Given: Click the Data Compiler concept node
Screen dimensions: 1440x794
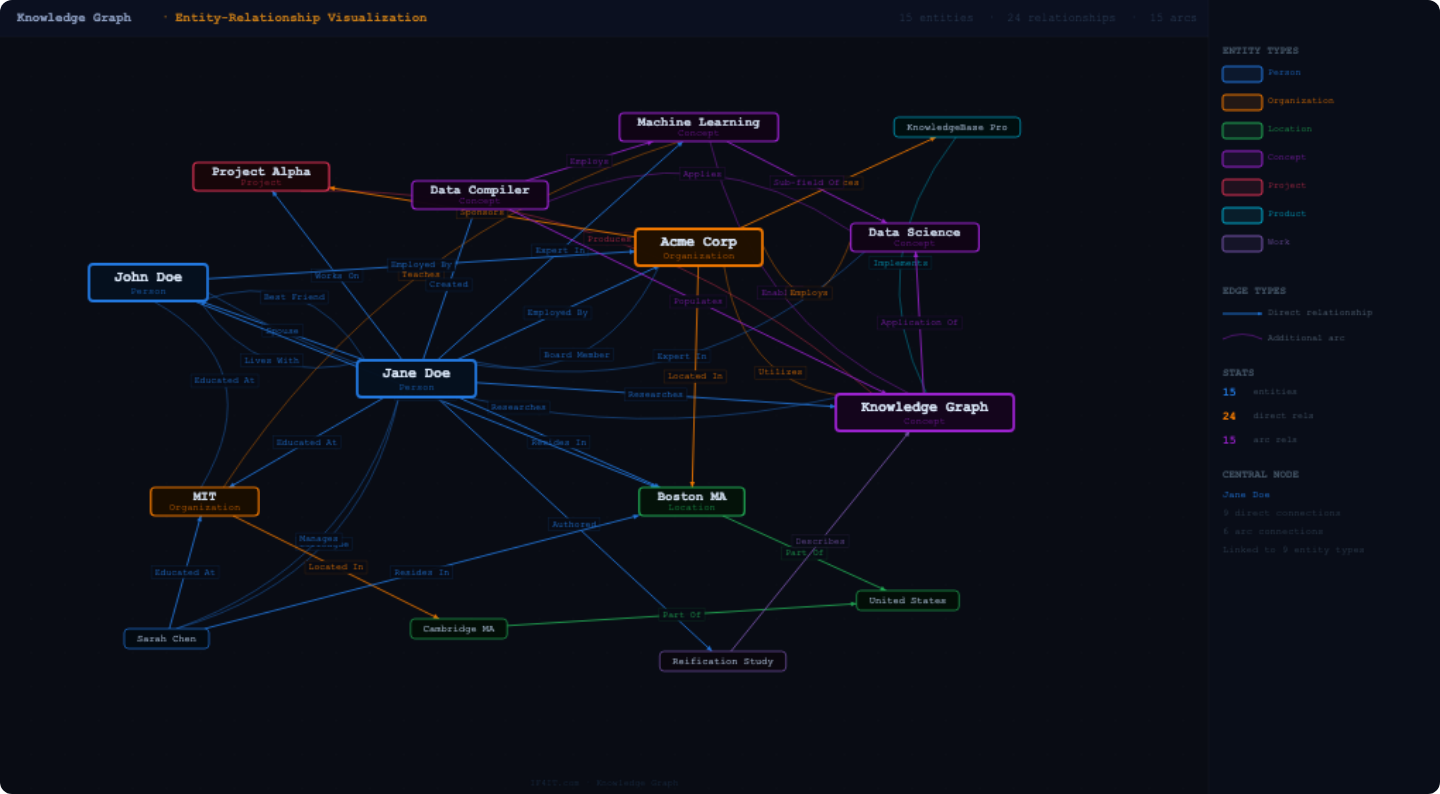Looking at the screenshot, I should click(x=479, y=194).
